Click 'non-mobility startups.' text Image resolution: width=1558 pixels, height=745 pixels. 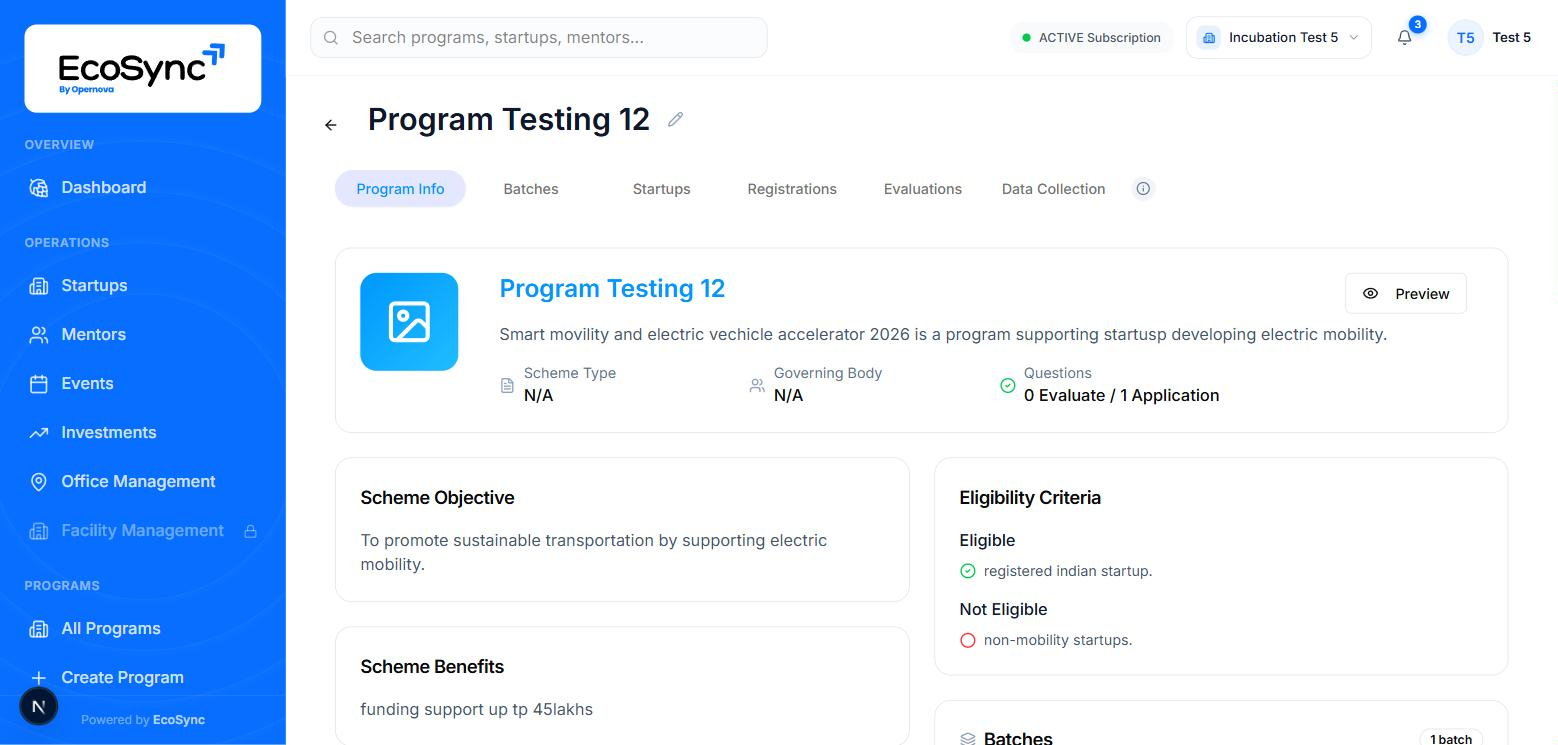(1058, 640)
